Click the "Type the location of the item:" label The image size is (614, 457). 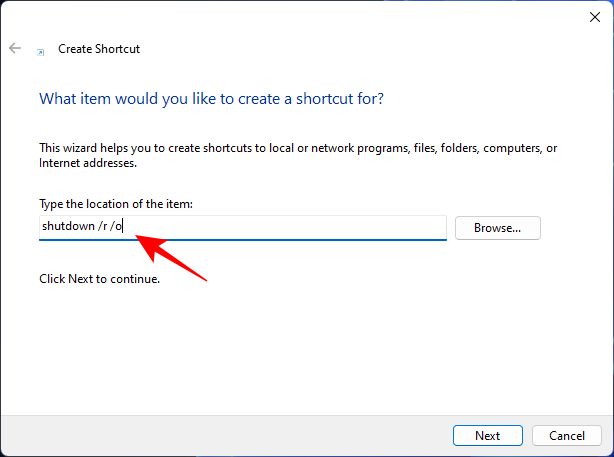[115, 204]
